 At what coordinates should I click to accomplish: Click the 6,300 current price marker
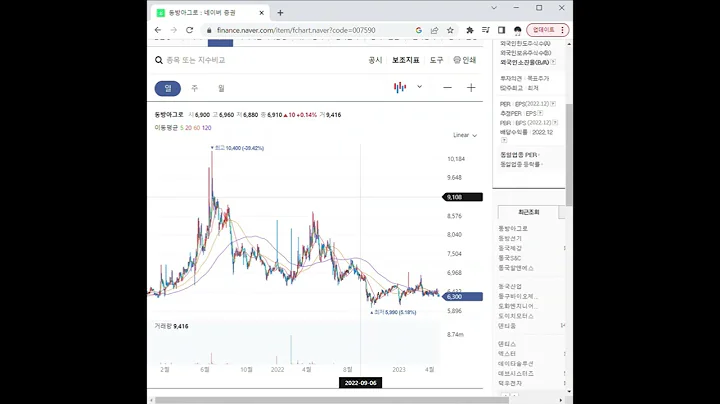pyautogui.click(x=462, y=297)
